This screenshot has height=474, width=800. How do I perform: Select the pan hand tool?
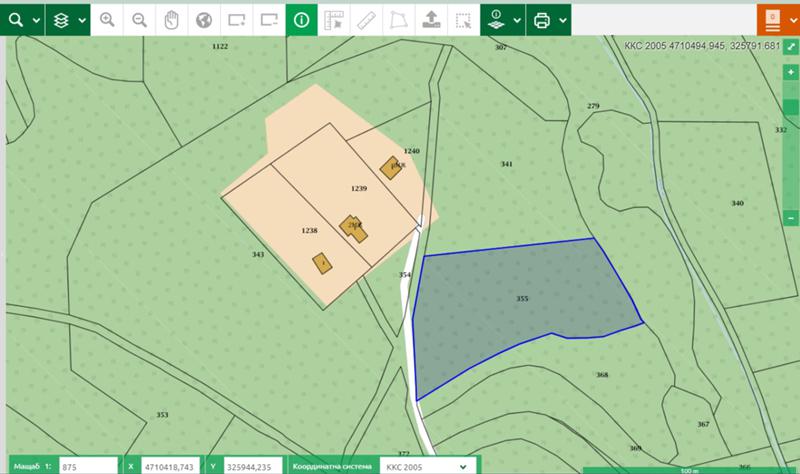(172, 20)
